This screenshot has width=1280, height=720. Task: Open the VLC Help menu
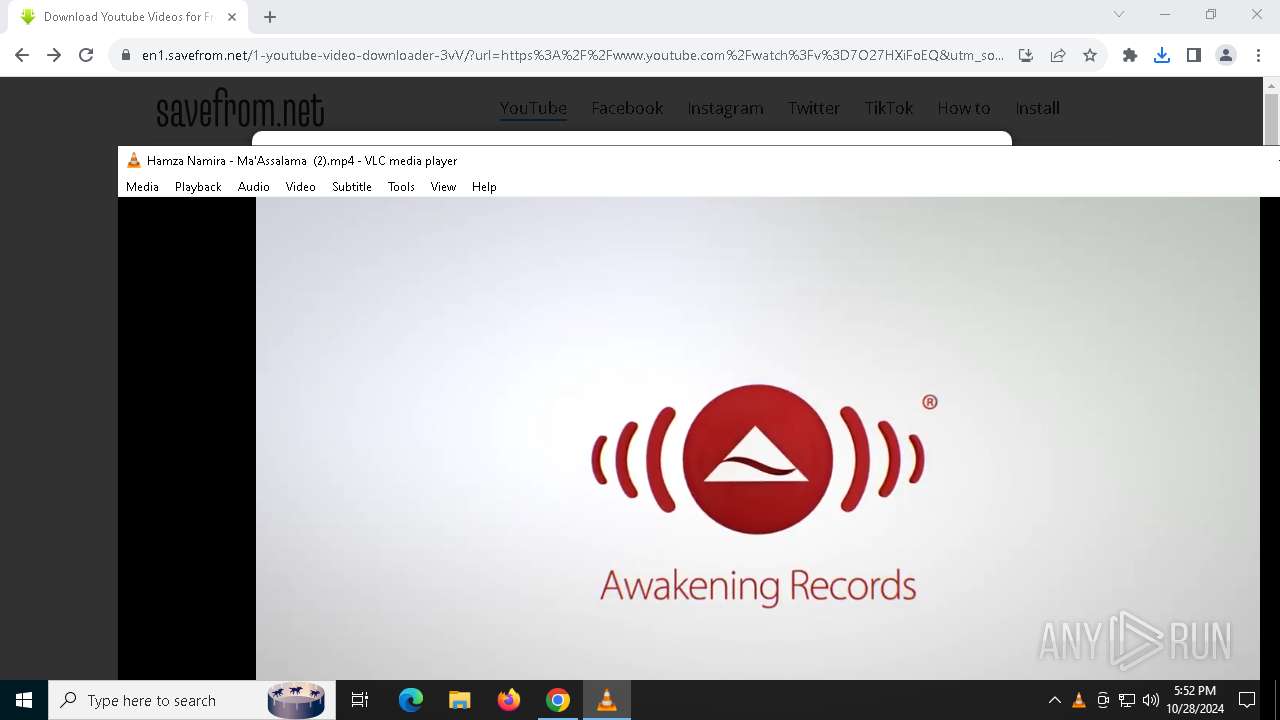(x=484, y=187)
